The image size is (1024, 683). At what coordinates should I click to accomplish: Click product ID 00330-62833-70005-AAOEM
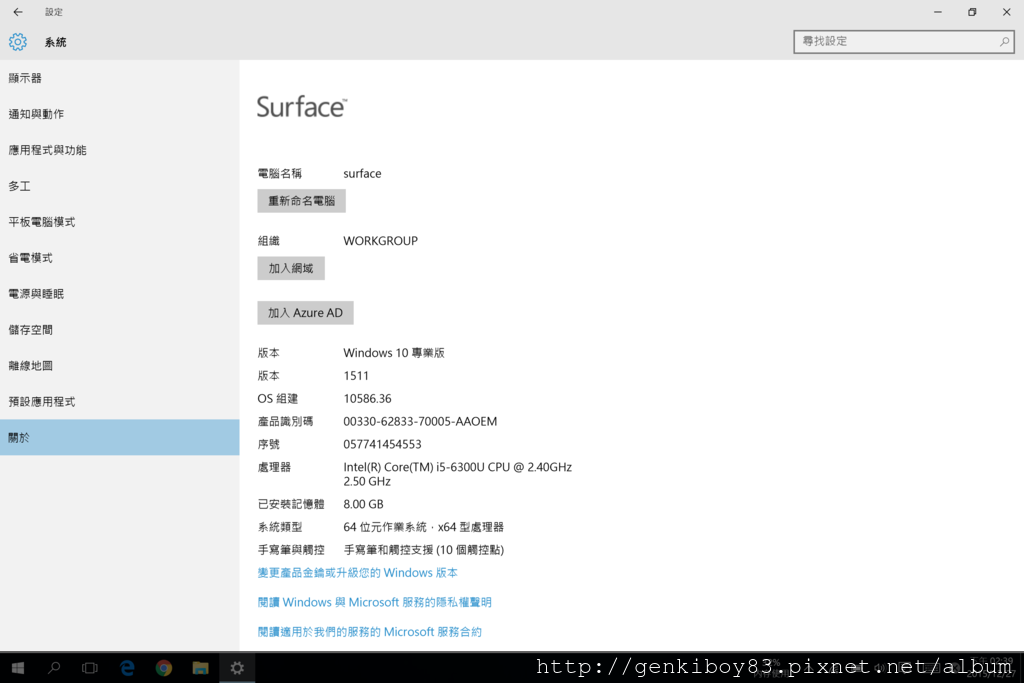coord(420,421)
